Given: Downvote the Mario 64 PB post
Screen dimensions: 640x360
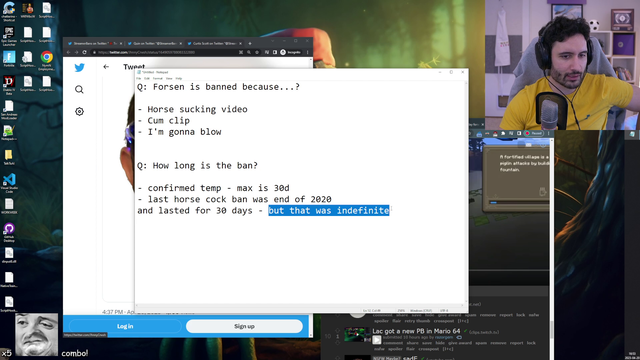Looking at the screenshot, I should point(338,342).
